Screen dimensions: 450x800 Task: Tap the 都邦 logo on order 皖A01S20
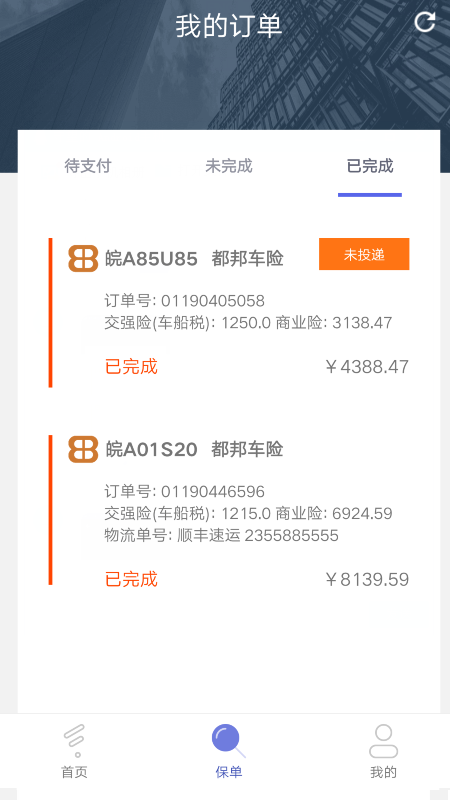(83, 449)
